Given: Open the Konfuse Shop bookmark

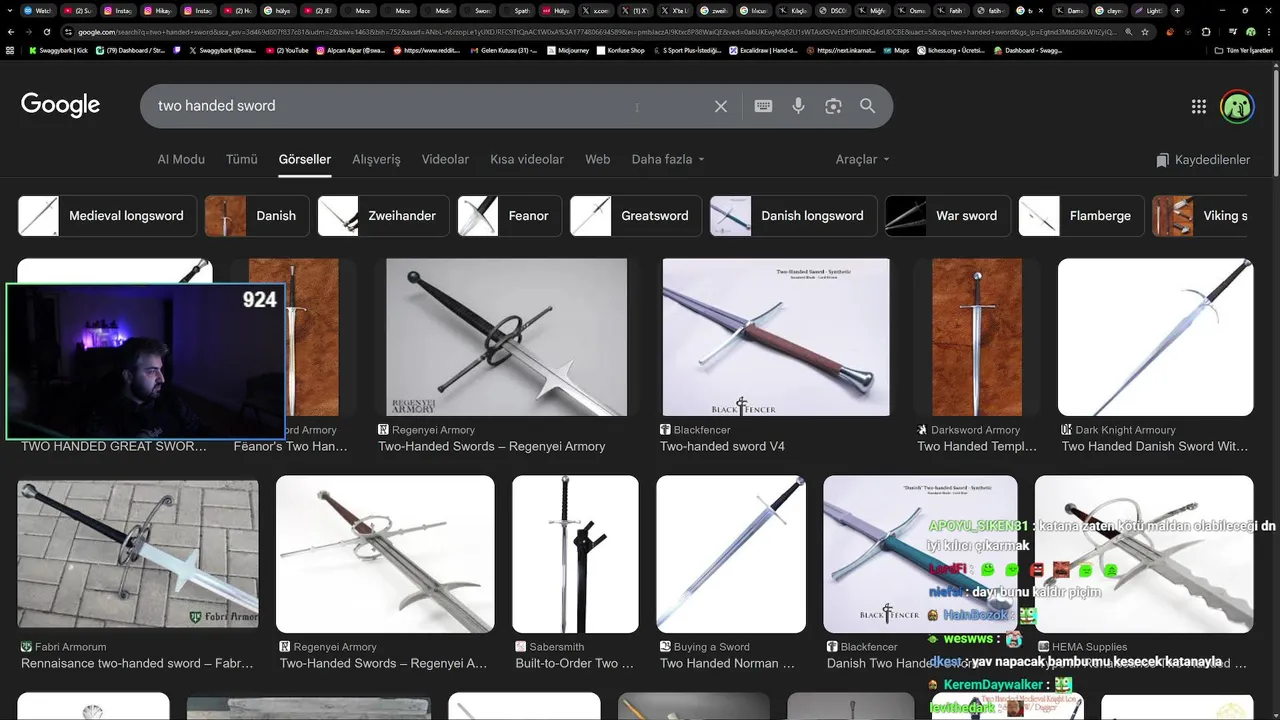Looking at the screenshot, I should click(x=620, y=50).
